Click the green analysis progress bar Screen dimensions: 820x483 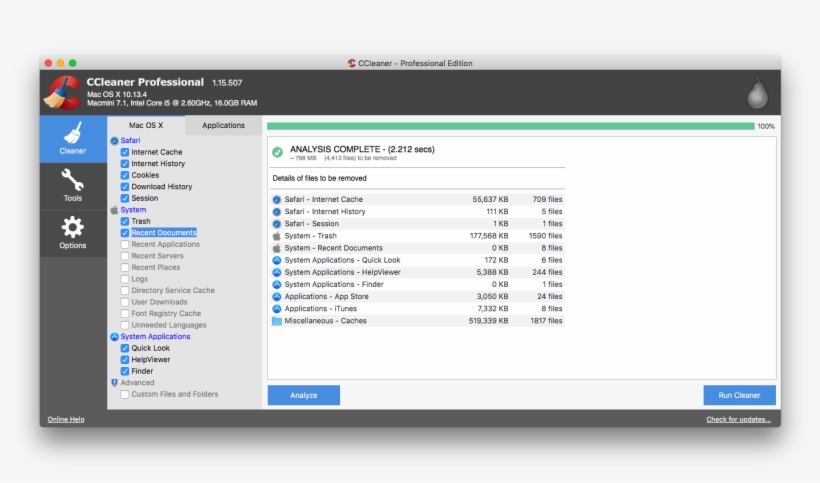click(x=510, y=126)
